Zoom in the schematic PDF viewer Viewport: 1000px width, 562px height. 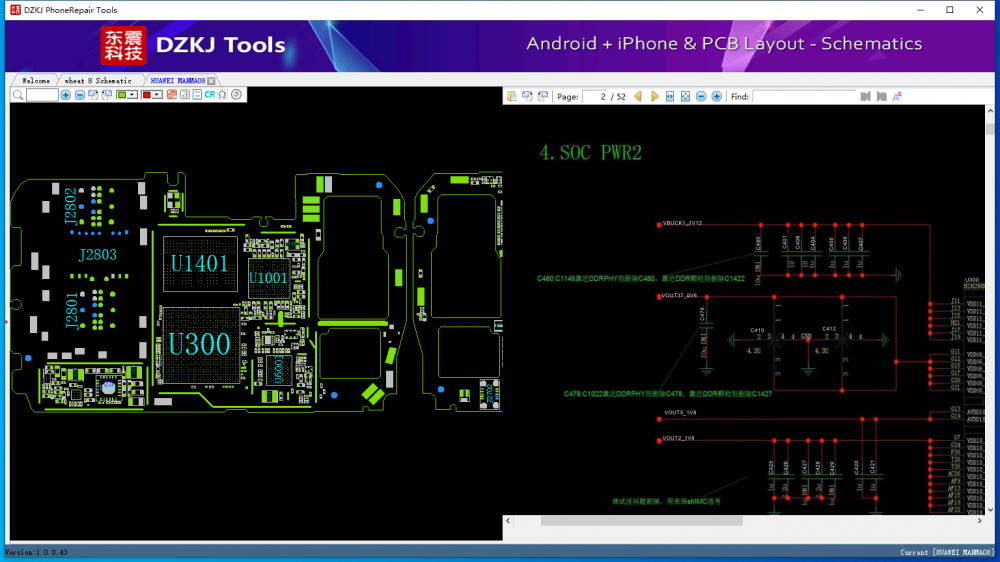pos(717,96)
